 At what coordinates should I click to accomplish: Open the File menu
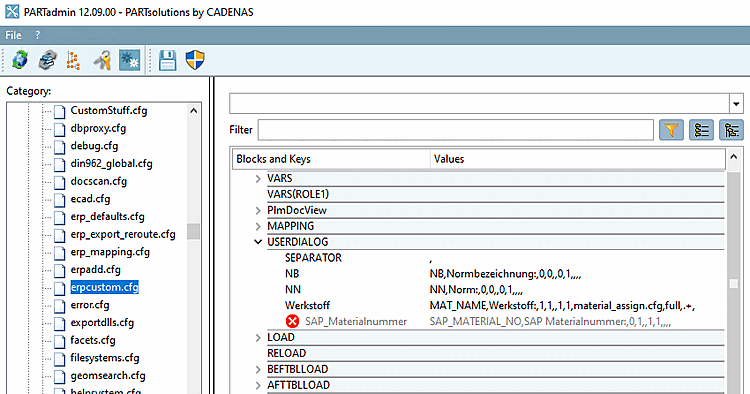coord(13,35)
